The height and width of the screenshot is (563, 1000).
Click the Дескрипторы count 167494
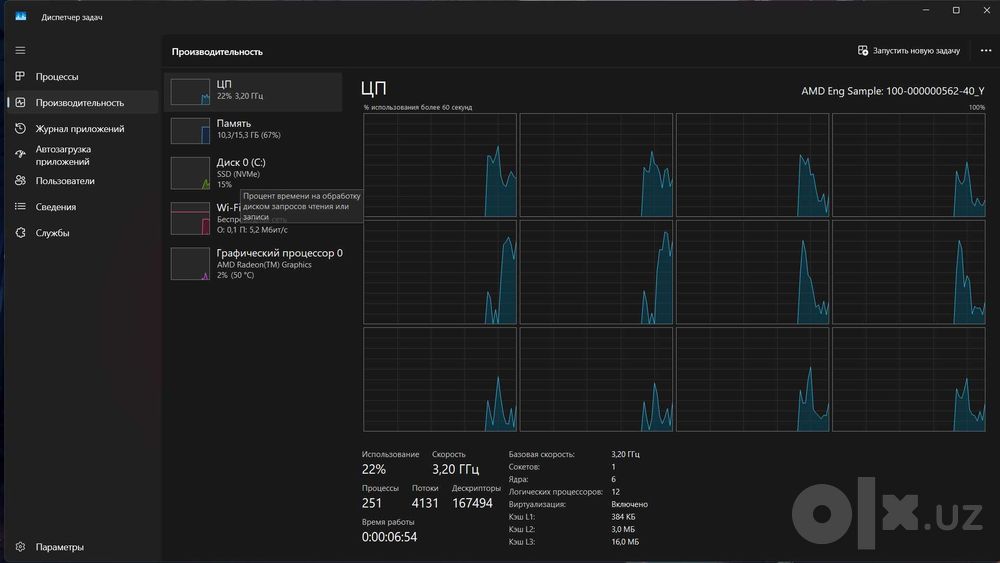[x=473, y=503]
